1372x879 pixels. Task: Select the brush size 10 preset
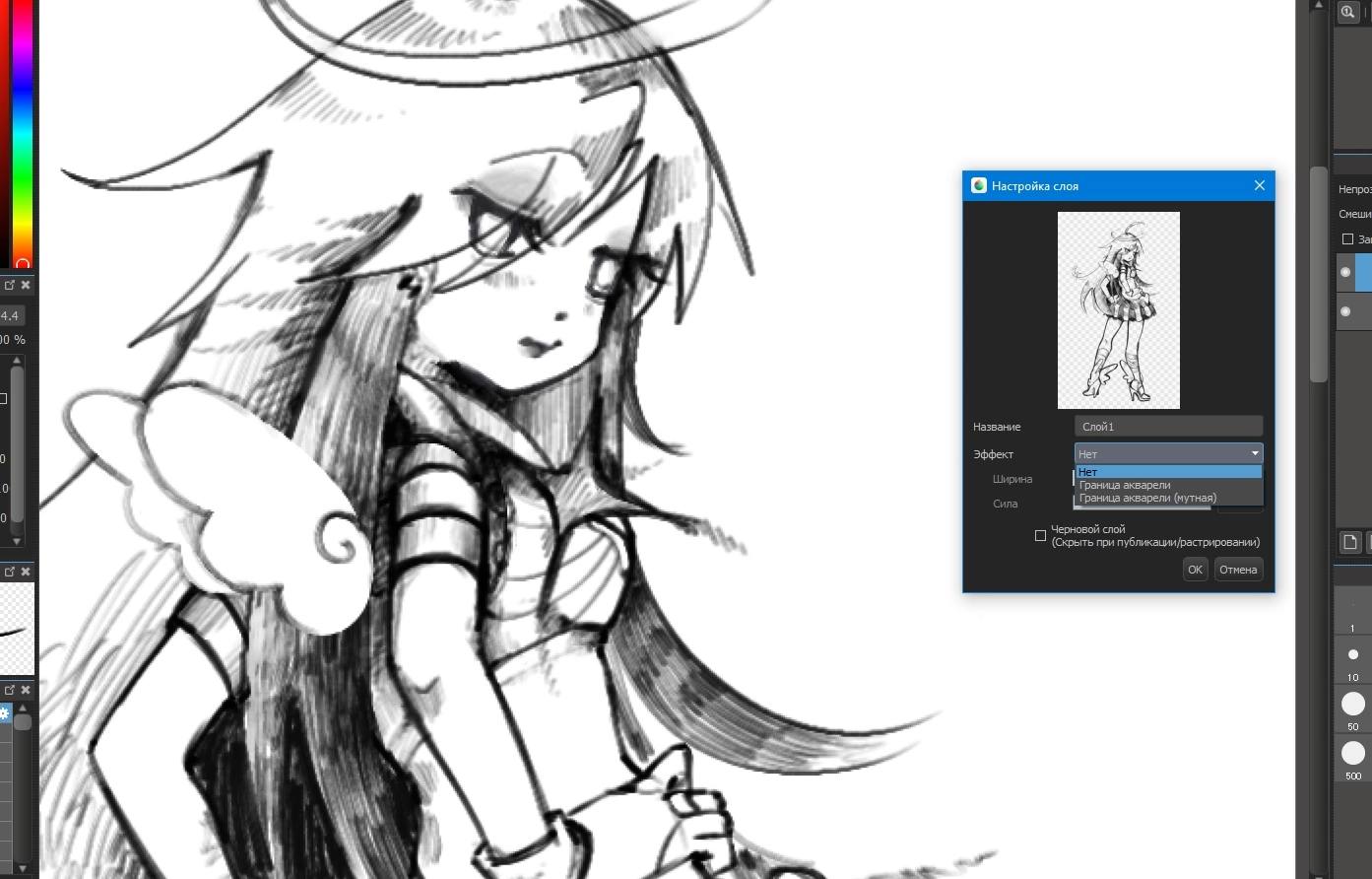click(x=1352, y=661)
